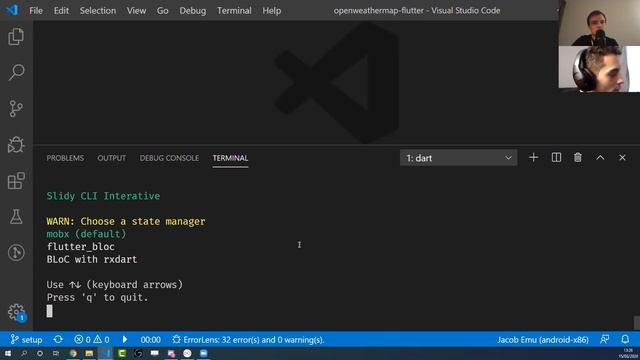Viewport: 640px width, 360px height.
Task: Open the Help menu
Action: 271,11
